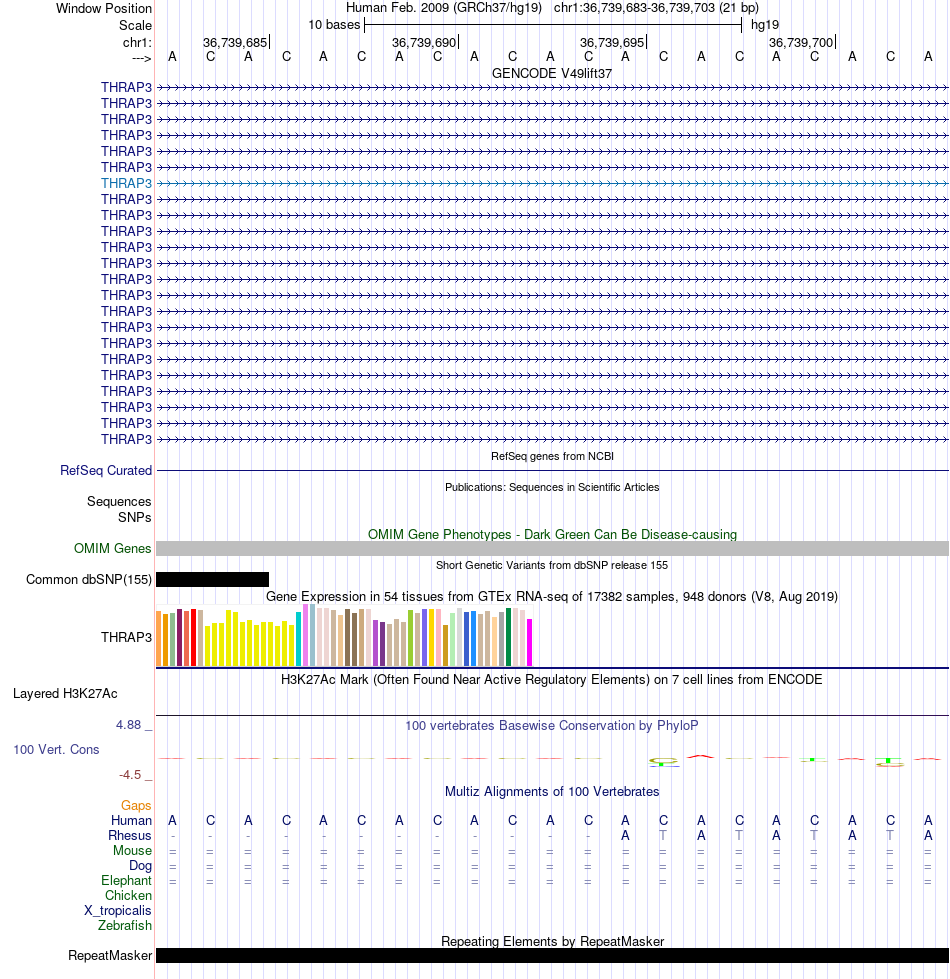Click the 36,739,700 position marker
This screenshot has height=979, width=950.
coord(801,42)
